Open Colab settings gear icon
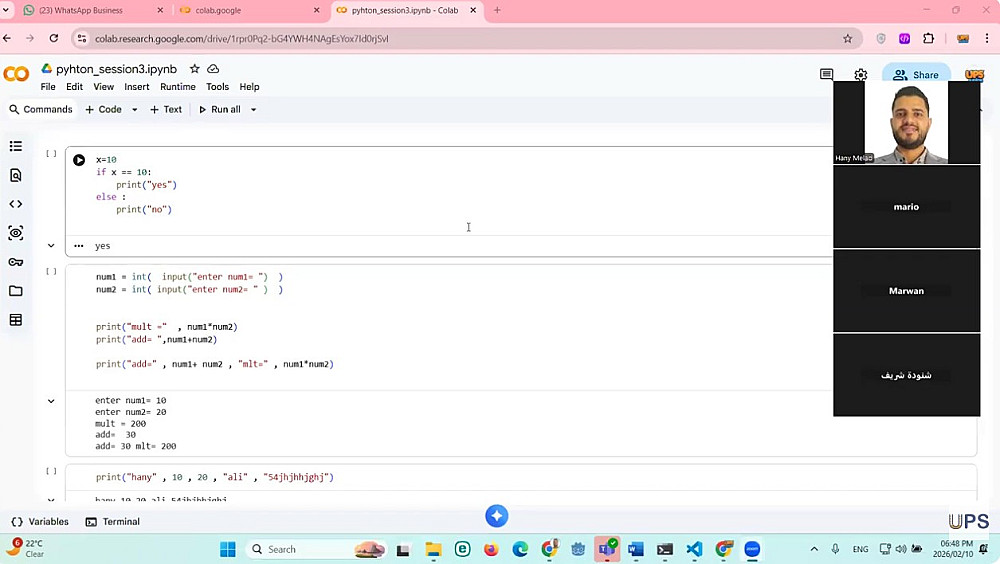1000x564 pixels. point(860,75)
